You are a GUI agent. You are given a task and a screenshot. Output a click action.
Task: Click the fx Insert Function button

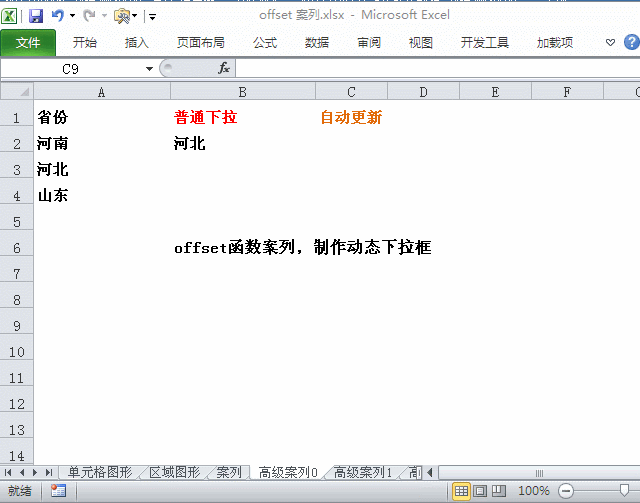click(x=224, y=68)
